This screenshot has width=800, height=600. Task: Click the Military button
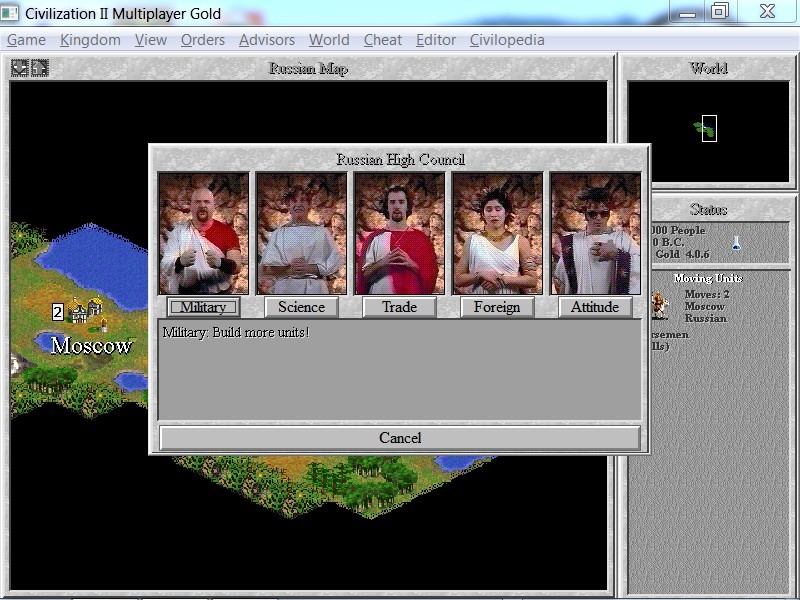tap(204, 307)
